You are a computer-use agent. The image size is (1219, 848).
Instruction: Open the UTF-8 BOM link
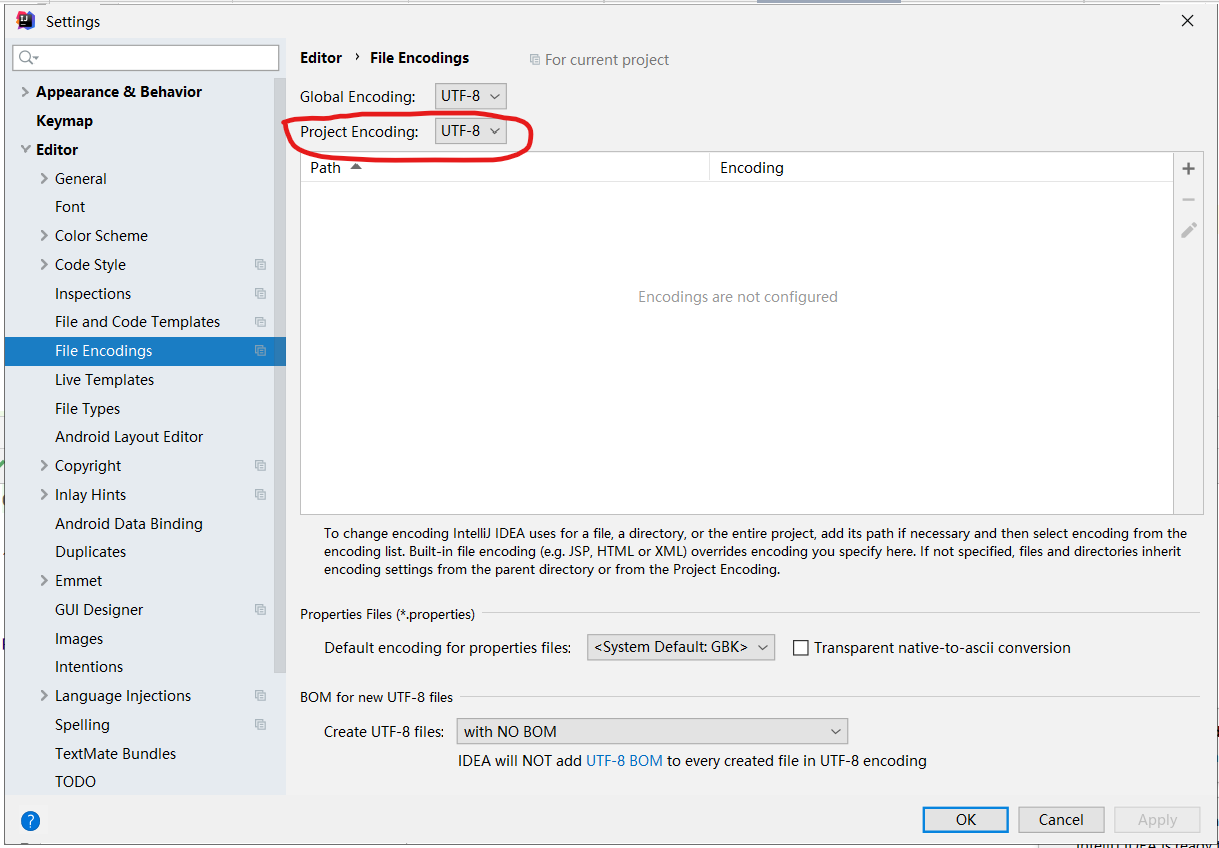624,761
